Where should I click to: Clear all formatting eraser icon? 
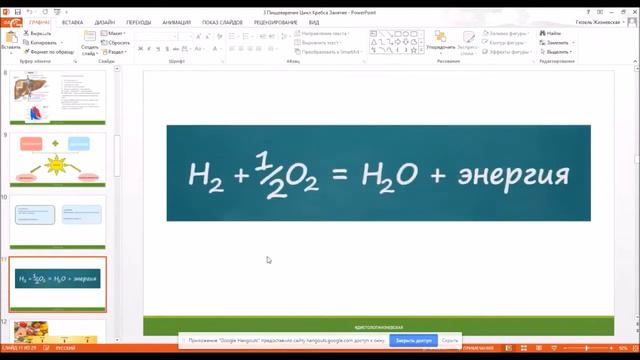click(x=220, y=36)
